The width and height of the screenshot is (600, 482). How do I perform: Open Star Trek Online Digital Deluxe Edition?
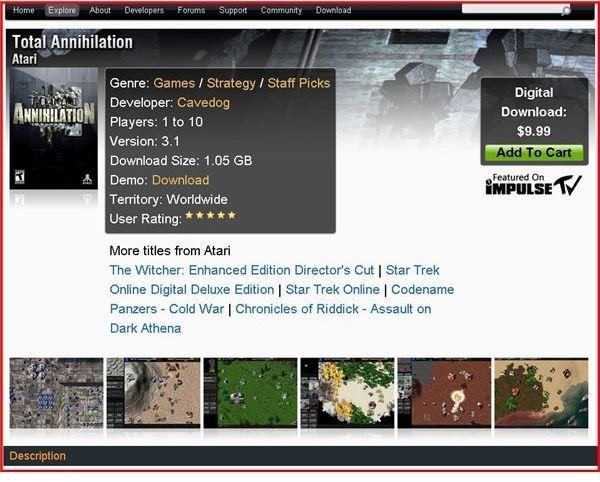point(192,290)
